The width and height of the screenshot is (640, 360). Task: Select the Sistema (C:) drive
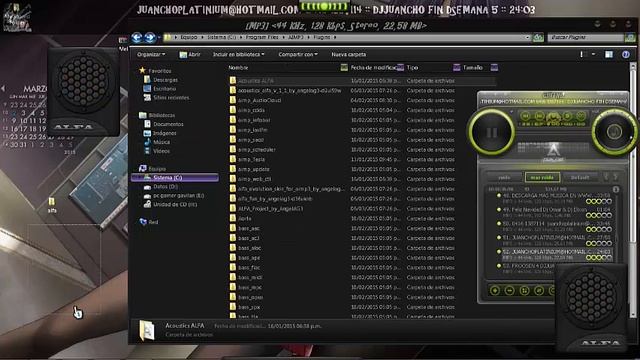point(175,178)
